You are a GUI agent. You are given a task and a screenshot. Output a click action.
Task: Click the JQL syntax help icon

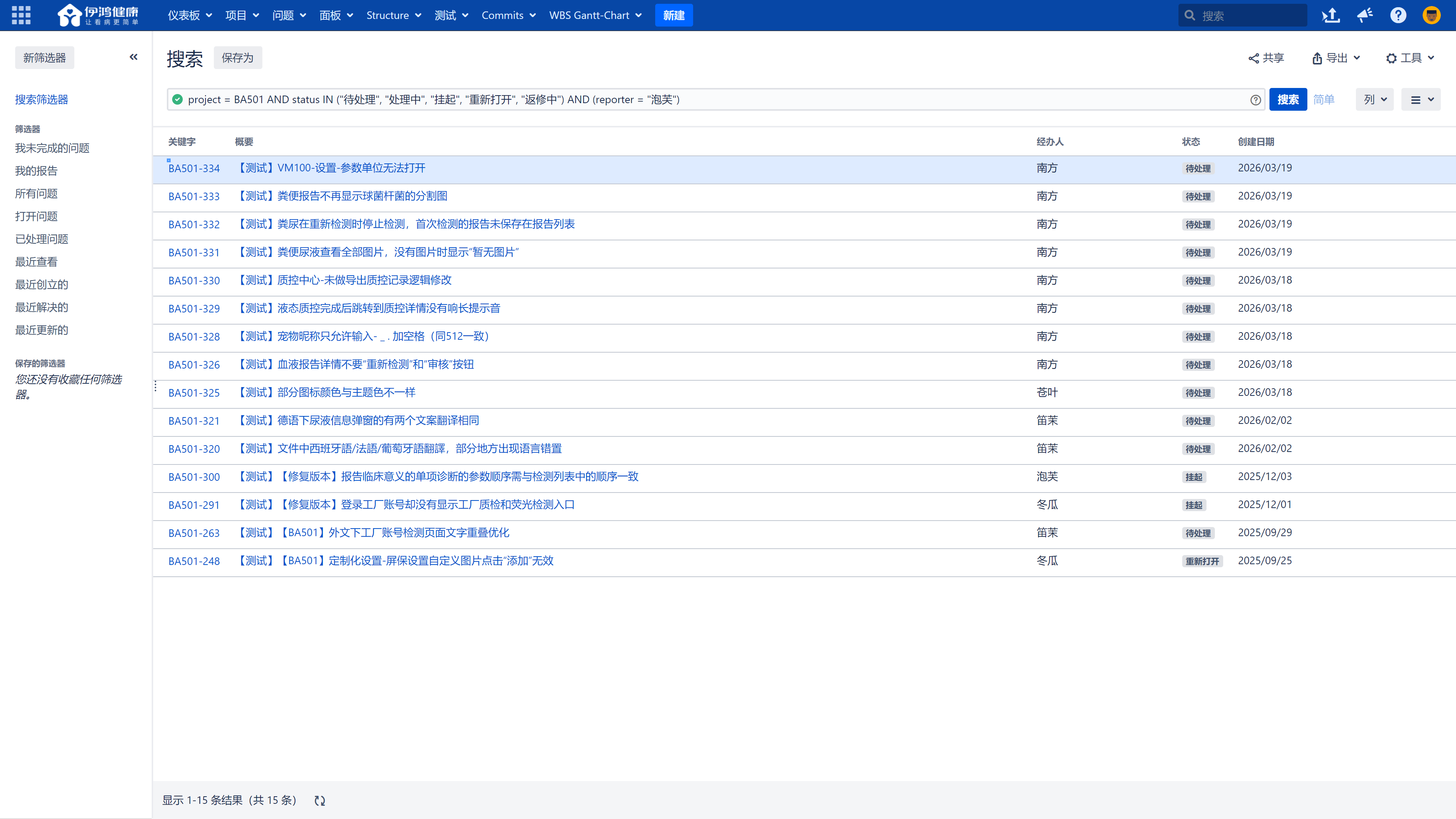[x=1255, y=100]
